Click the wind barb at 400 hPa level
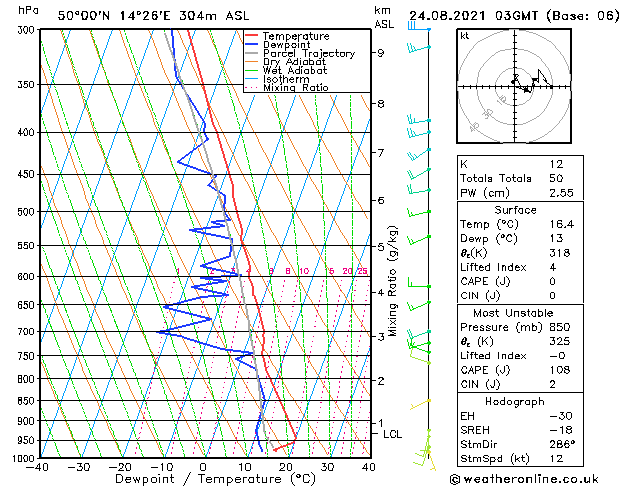This screenshot has width=629, height=486. point(419,132)
